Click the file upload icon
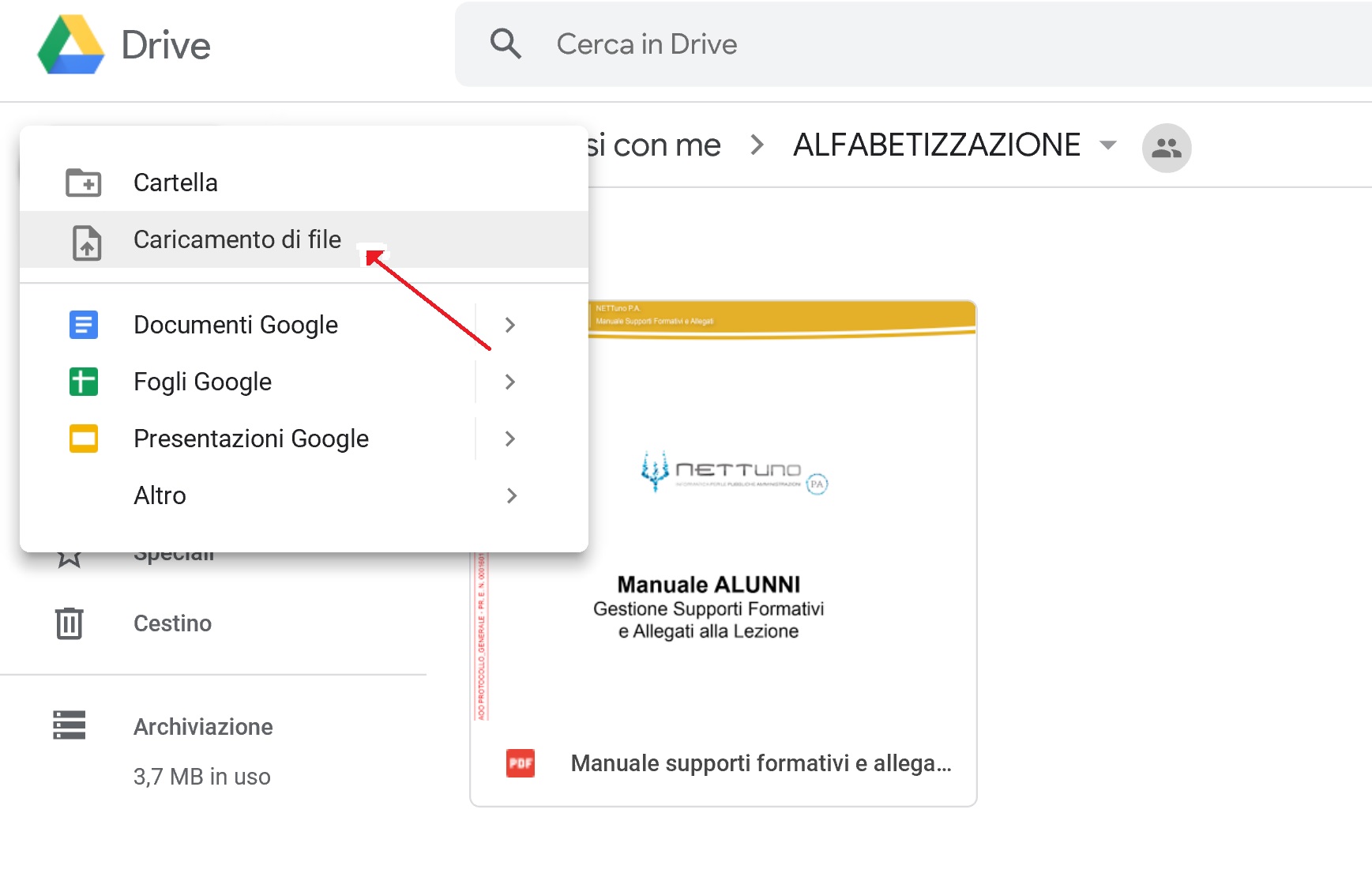The width and height of the screenshot is (1372, 881). pos(86,242)
